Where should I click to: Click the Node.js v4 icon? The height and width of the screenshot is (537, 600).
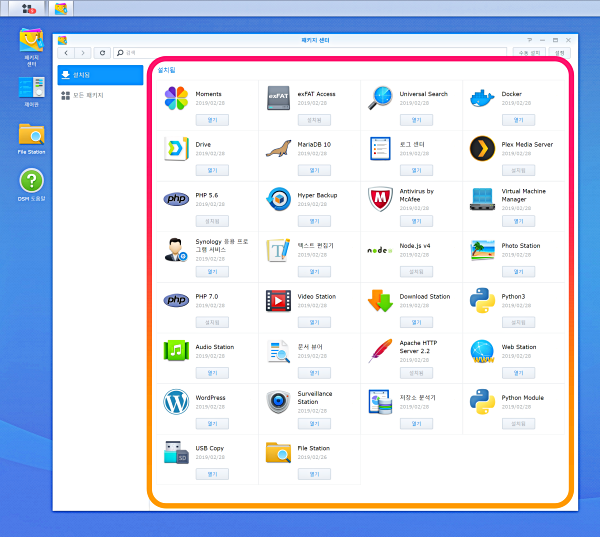tap(380, 250)
